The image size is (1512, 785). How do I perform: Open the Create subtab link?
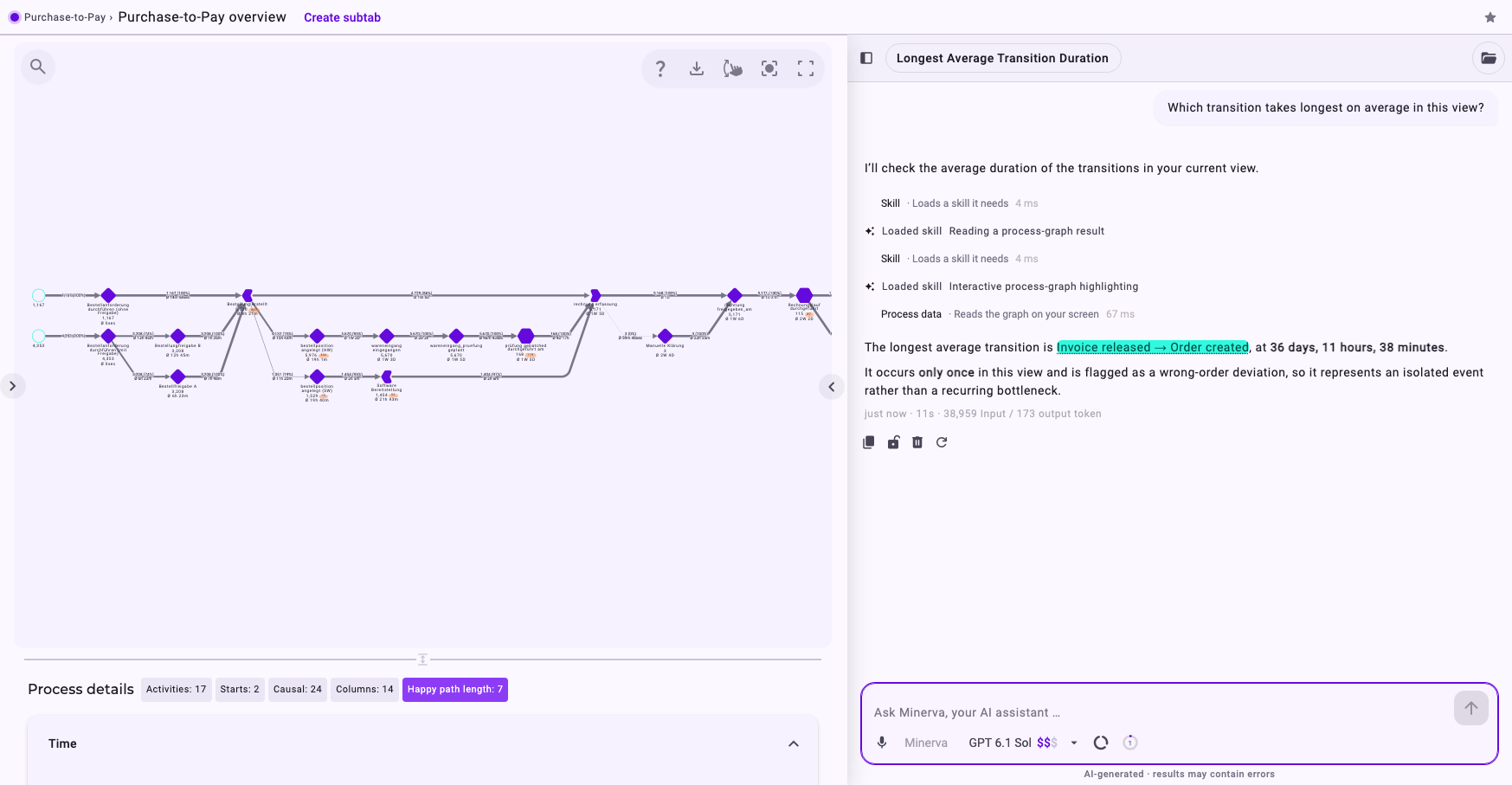(342, 17)
